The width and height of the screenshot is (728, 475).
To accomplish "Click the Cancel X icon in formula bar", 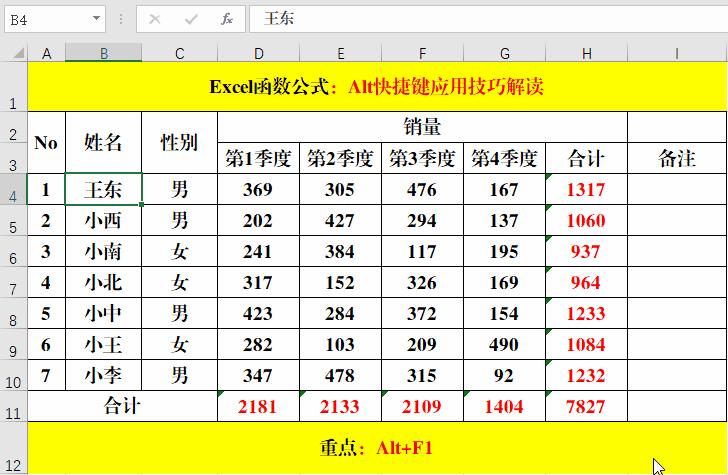I will [155, 19].
